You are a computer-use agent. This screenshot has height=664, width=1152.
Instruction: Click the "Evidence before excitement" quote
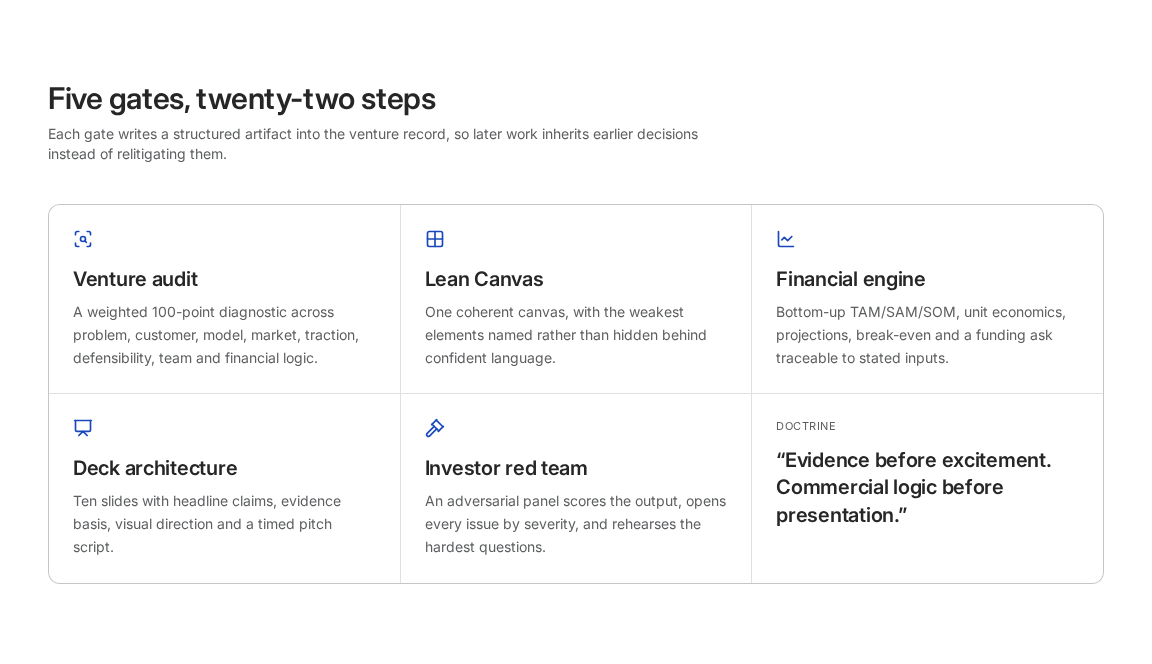[x=914, y=488]
